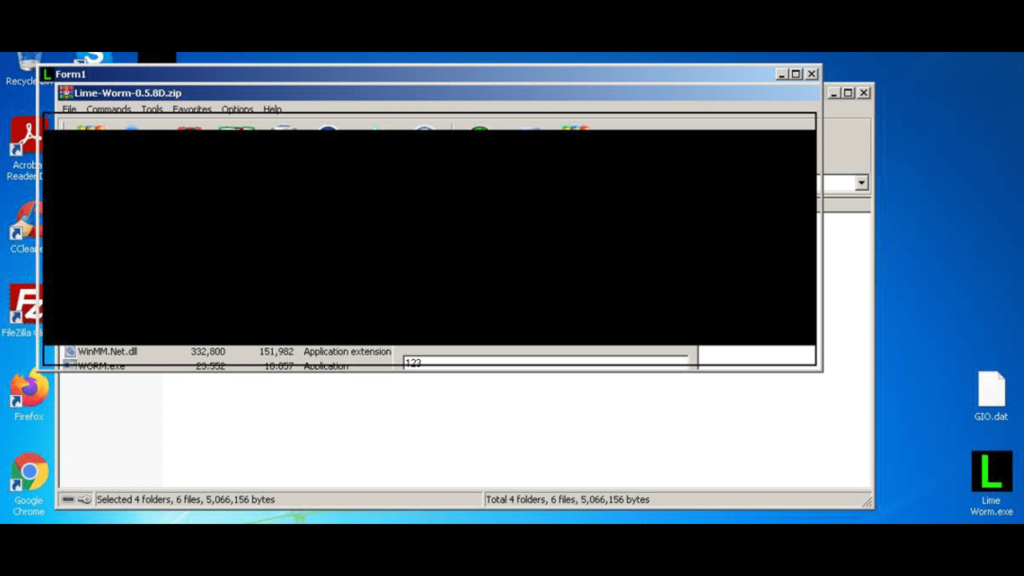This screenshot has height=576, width=1024.
Task: Select the WinMM.Net.dll file name
Action: tap(108, 351)
